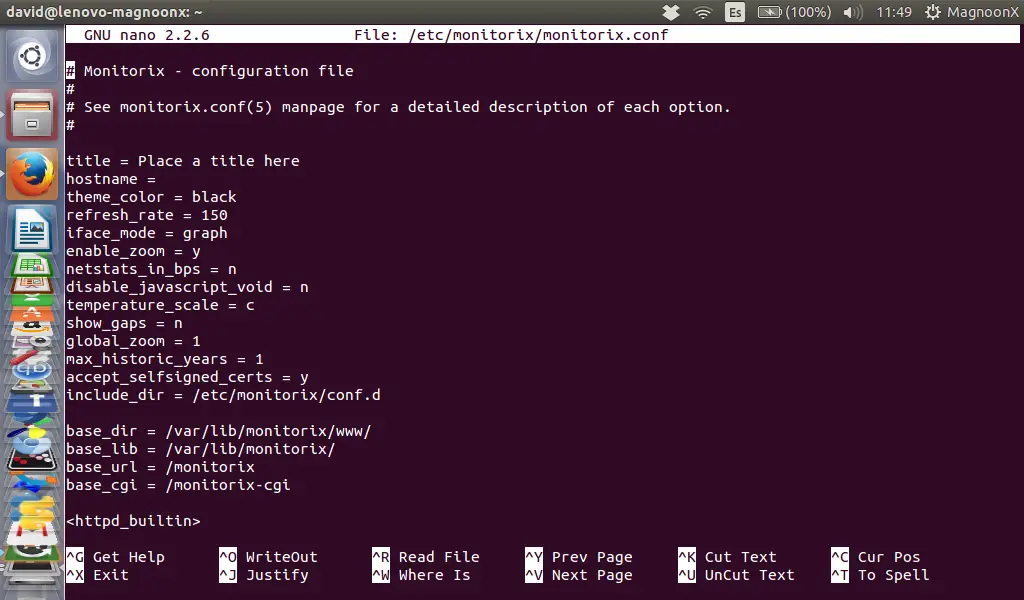The image size is (1024, 600).
Task: Place cursor on 'Monitorix - configuration file' comment
Action: tap(218, 71)
